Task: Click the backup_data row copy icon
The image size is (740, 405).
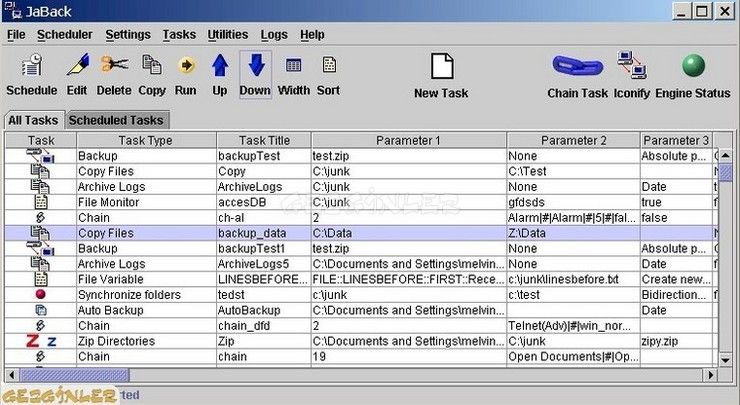Action: pos(40,233)
